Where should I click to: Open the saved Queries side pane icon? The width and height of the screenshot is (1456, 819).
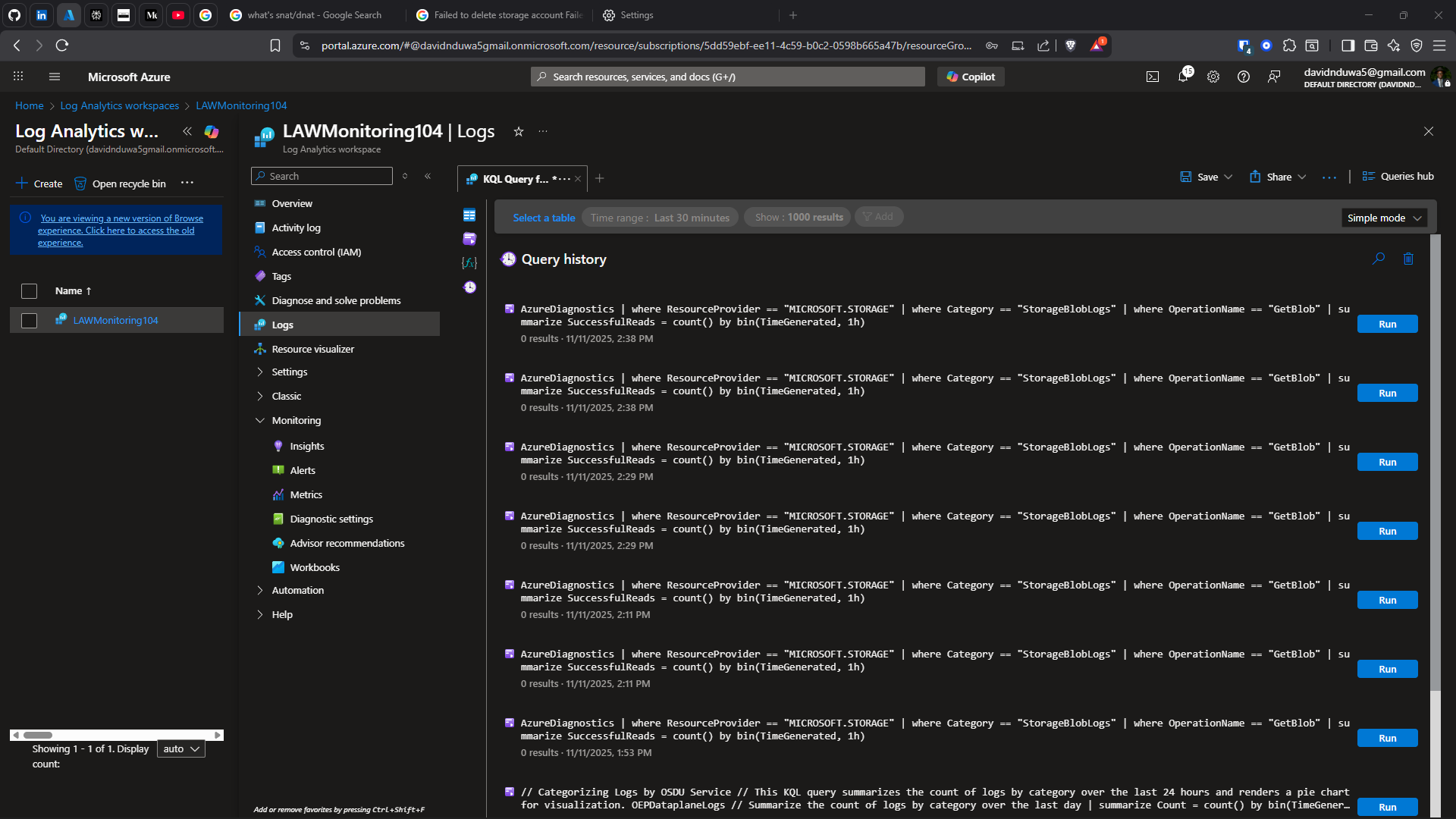(469, 239)
